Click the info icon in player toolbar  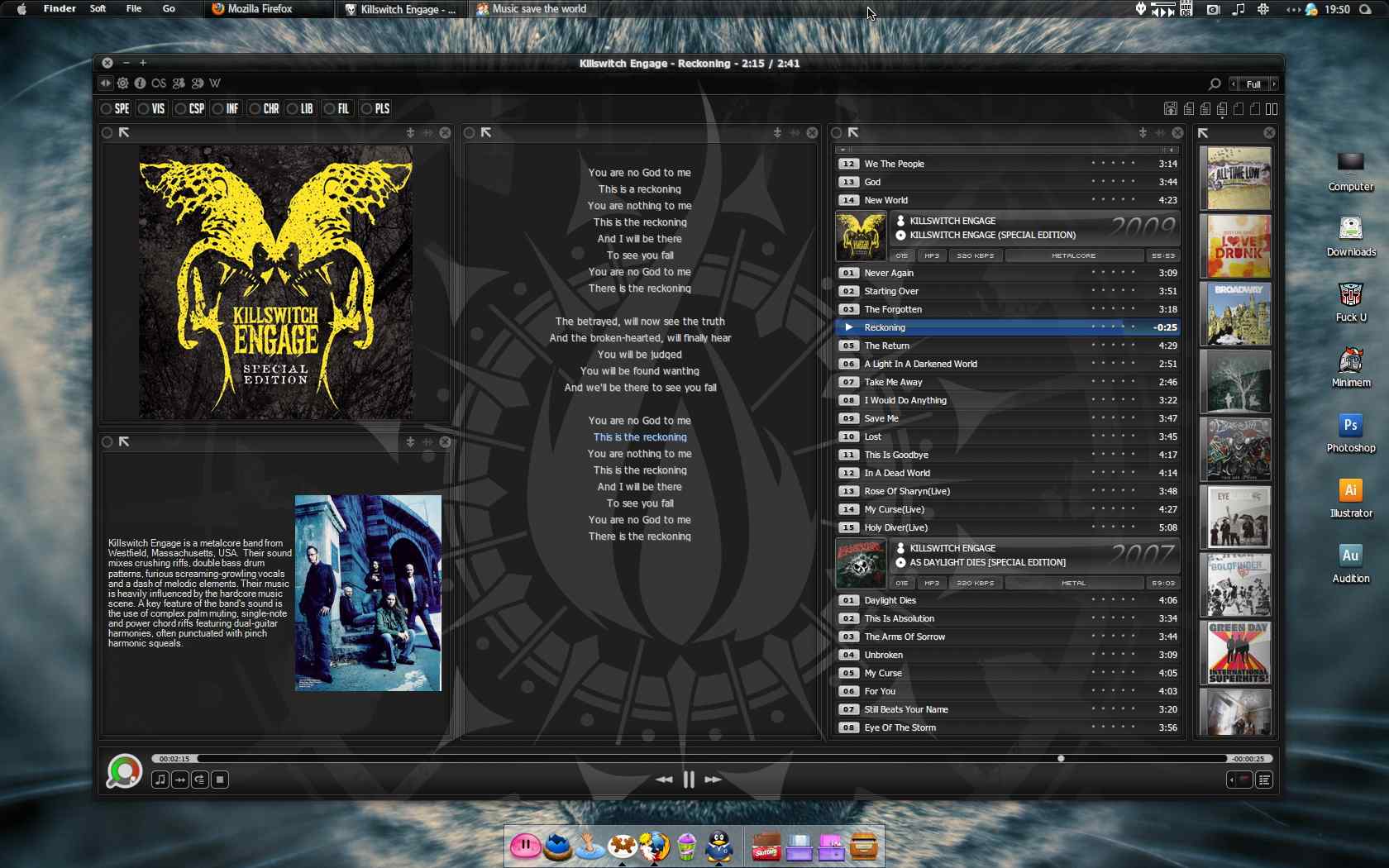click(141, 83)
